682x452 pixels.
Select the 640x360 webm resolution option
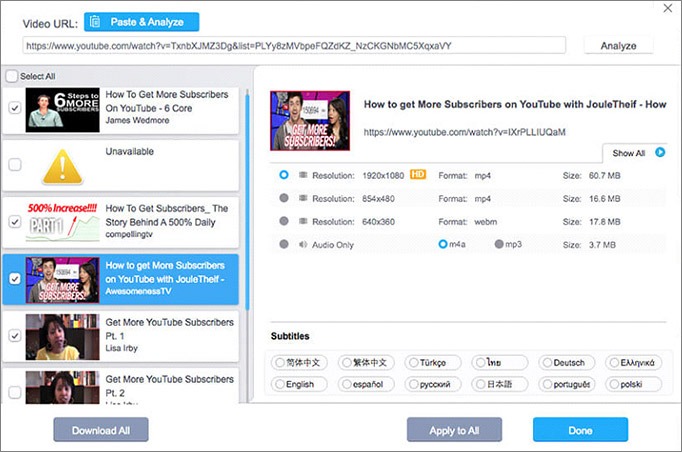tap(284, 221)
